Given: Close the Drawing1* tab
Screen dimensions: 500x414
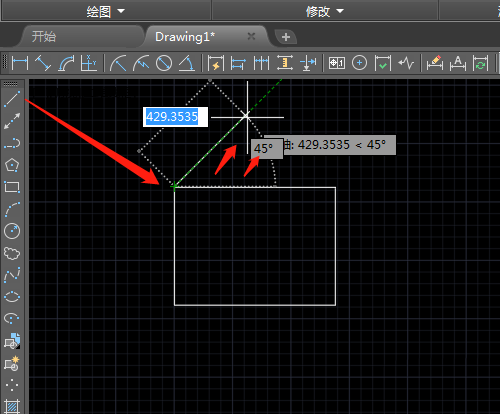Looking at the screenshot, I should [251, 36].
